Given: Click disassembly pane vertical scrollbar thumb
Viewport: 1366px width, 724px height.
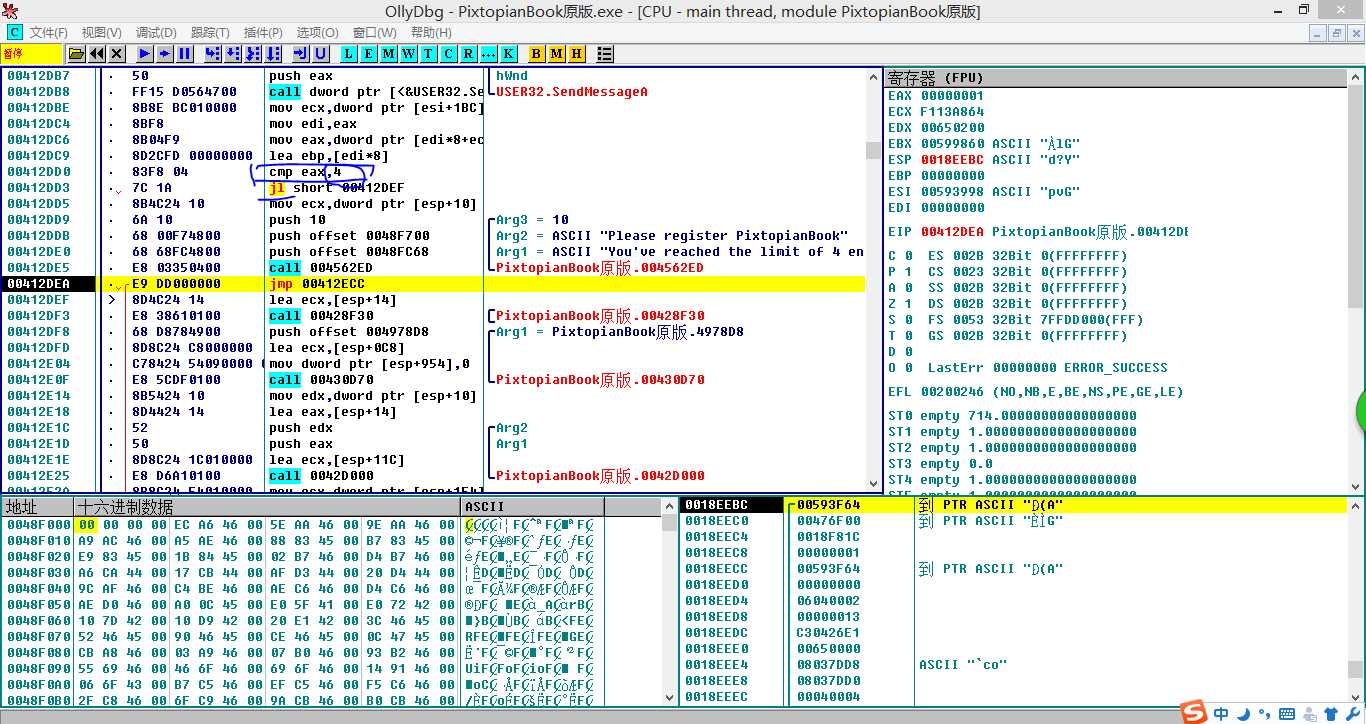Looking at the screenshot, I should click(873, 150).
